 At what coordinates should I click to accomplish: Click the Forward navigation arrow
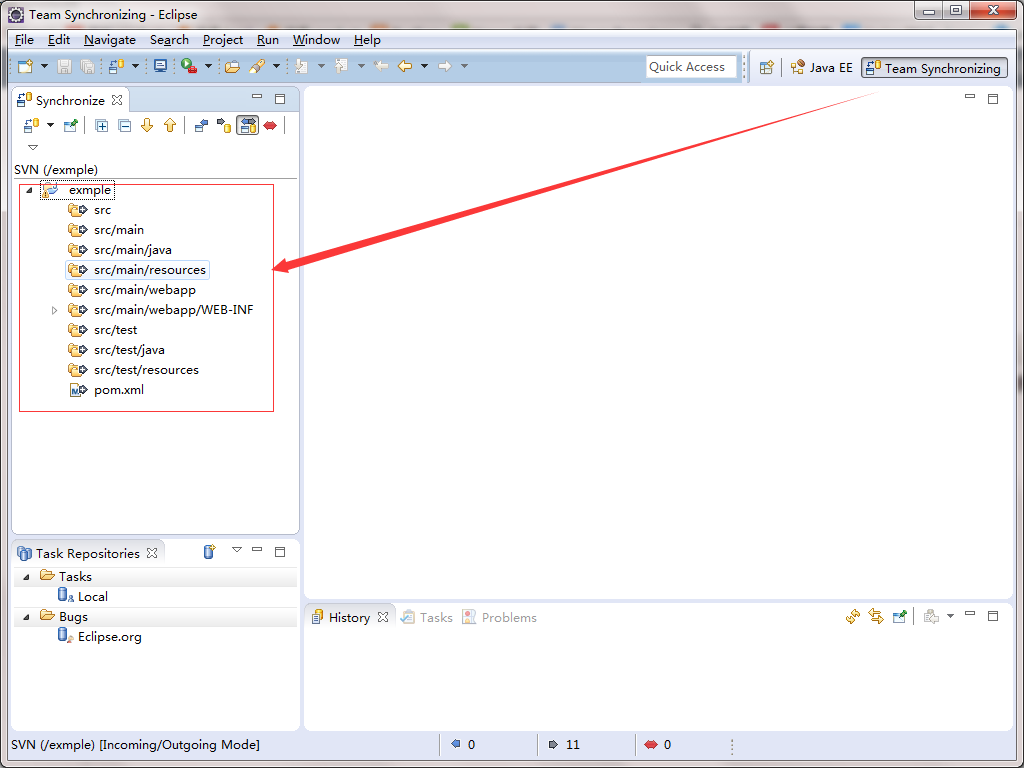(445, 66)
